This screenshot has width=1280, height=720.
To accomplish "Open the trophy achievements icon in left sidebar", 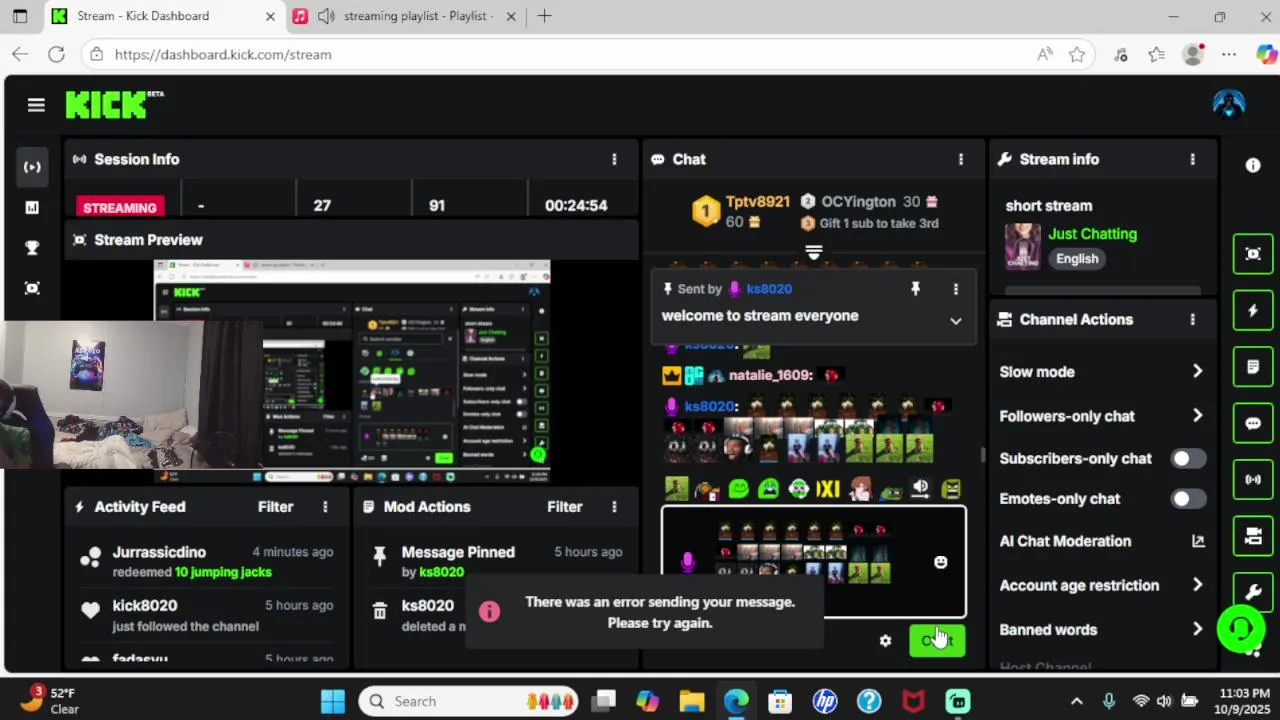I will [x=32, y=248].
